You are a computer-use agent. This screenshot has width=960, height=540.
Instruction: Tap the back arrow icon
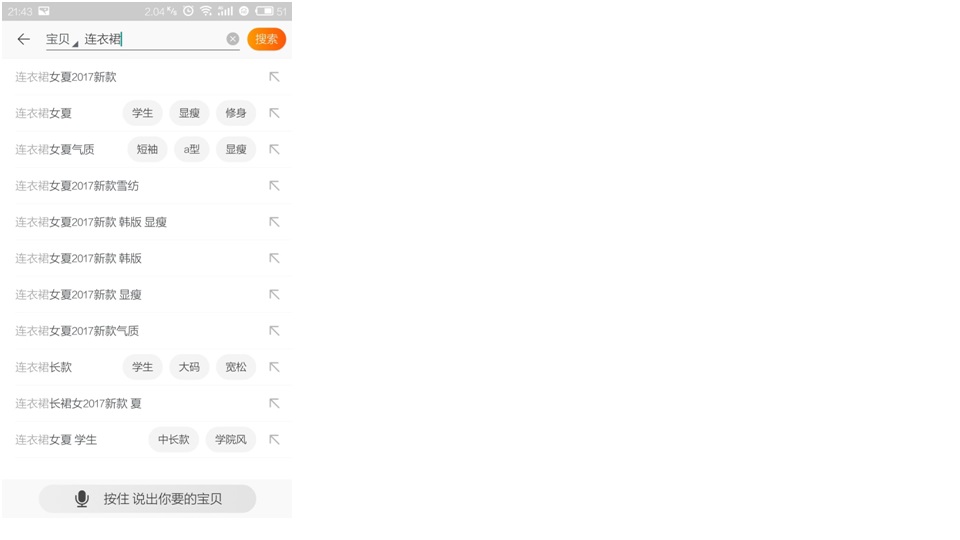pyautogui.click(x=23, y=39)
